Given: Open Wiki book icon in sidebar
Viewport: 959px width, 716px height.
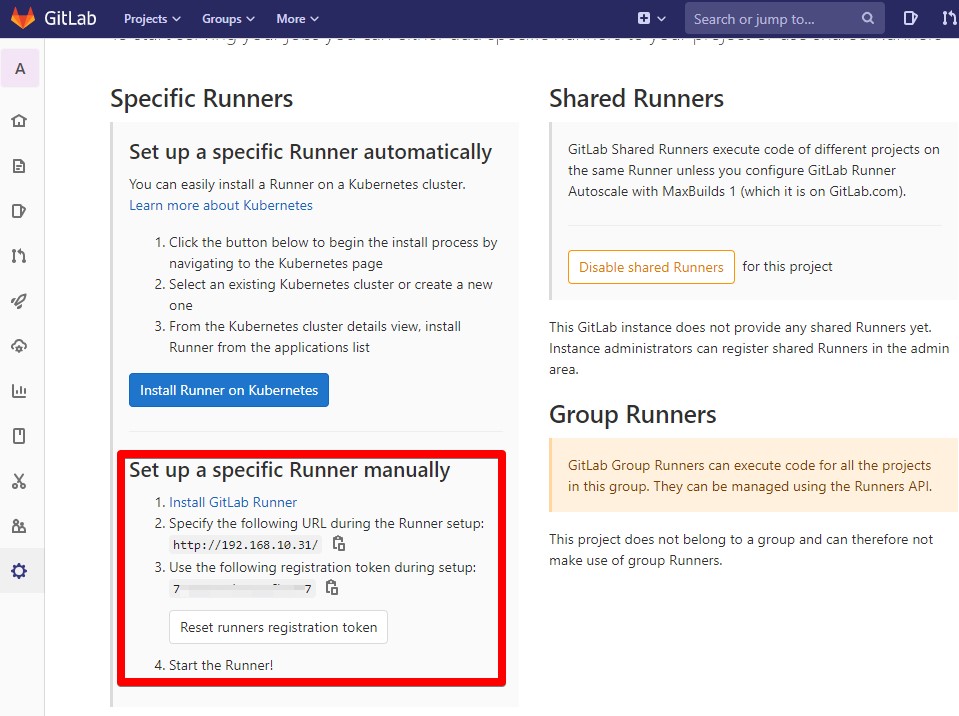Looking at the screenshot, I should [19, 436].
